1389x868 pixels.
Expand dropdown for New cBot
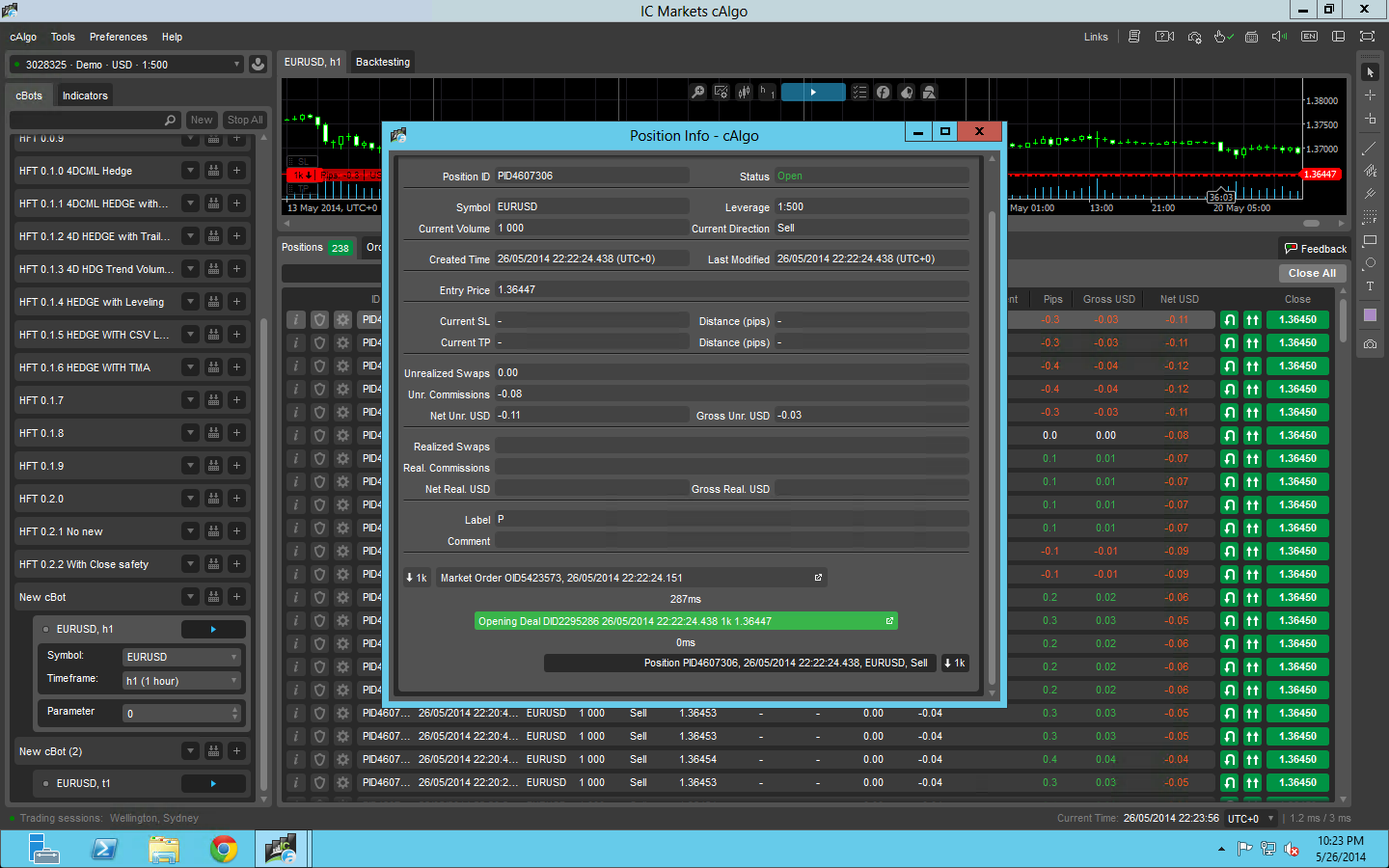point(190,597)
